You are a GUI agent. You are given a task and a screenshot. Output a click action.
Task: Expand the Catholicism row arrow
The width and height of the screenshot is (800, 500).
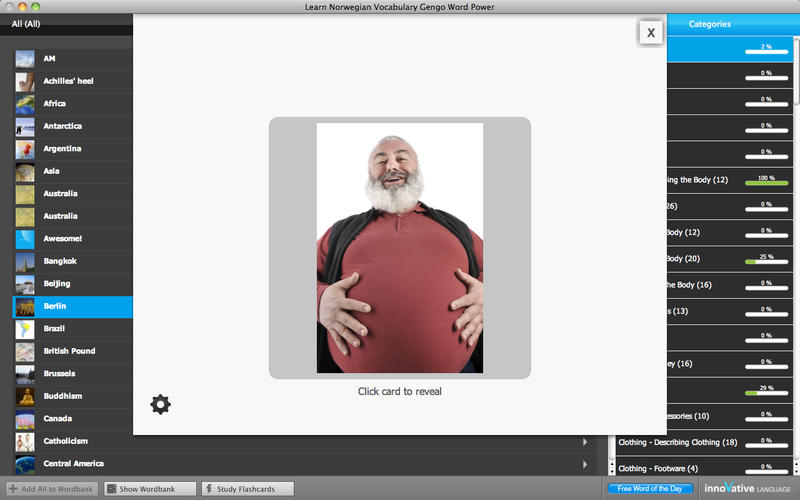[585, 442]
